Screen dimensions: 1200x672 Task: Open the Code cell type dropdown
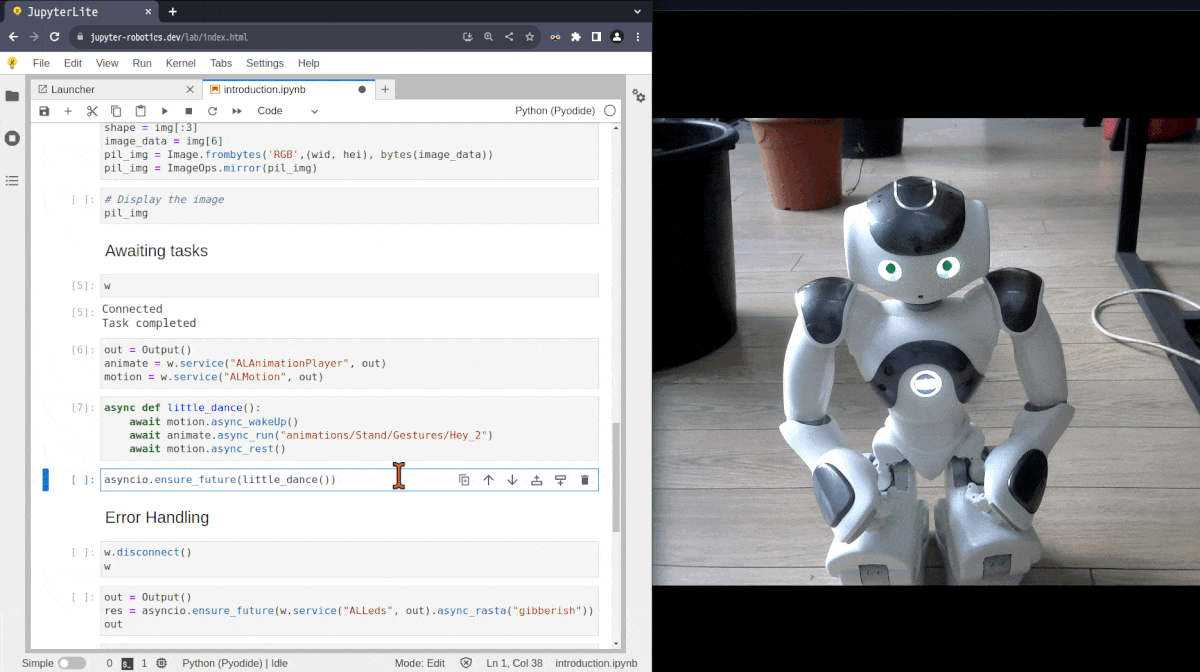point(283,111)
